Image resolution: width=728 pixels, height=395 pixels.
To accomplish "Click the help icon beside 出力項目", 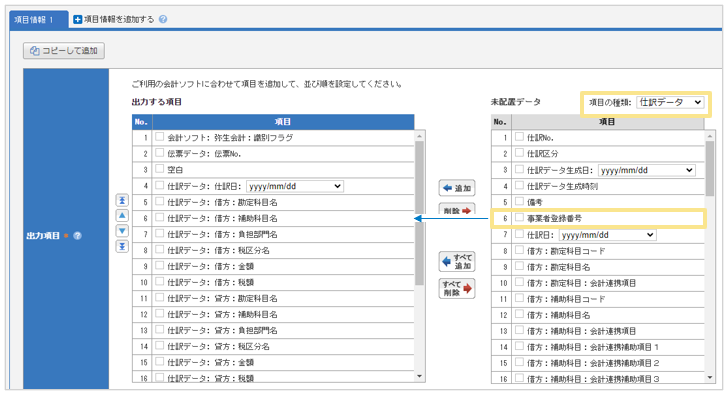I will tap(78, 236).
